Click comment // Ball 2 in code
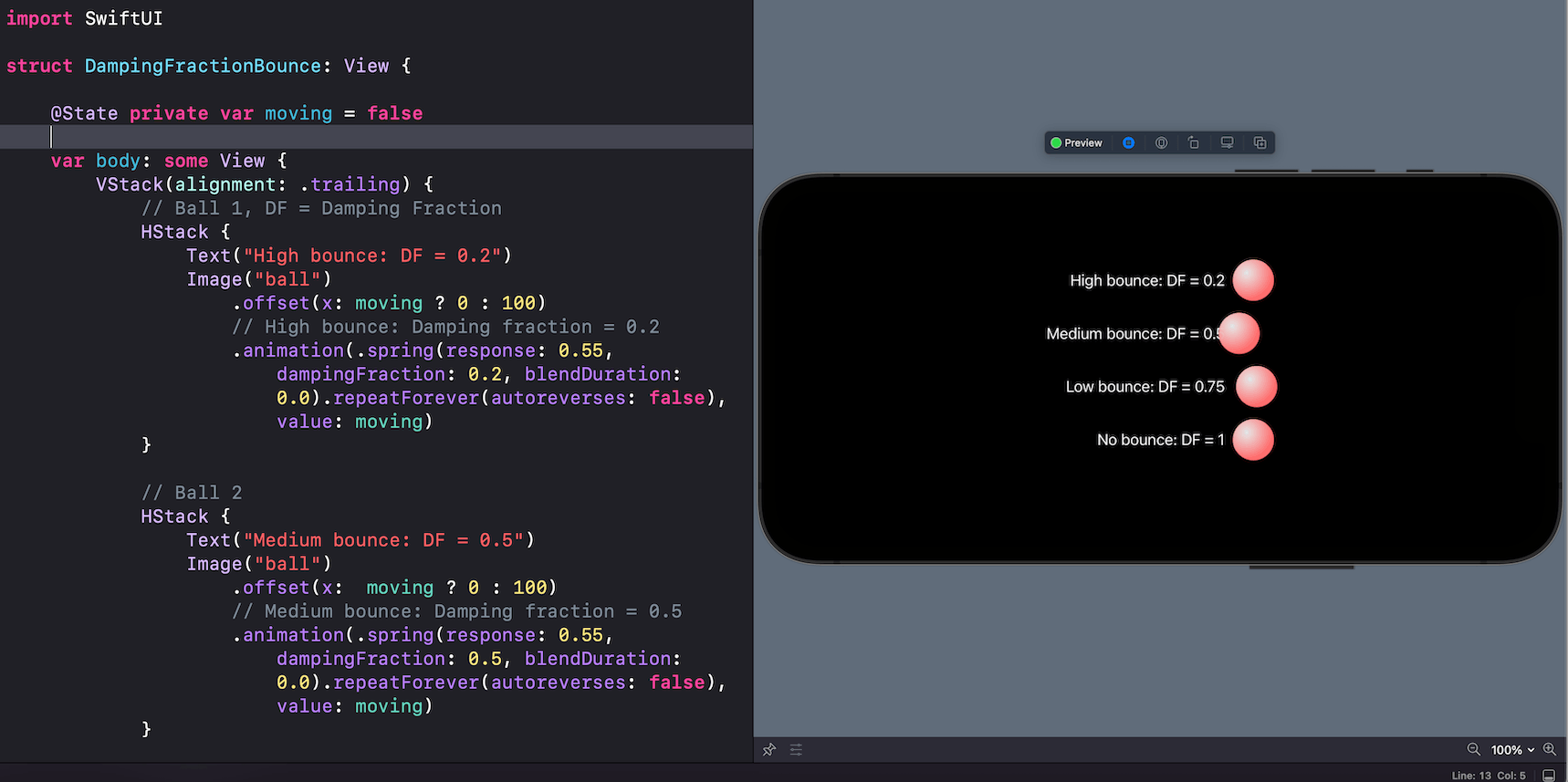This screenshot has height=782, width=1568. [192, 493]
